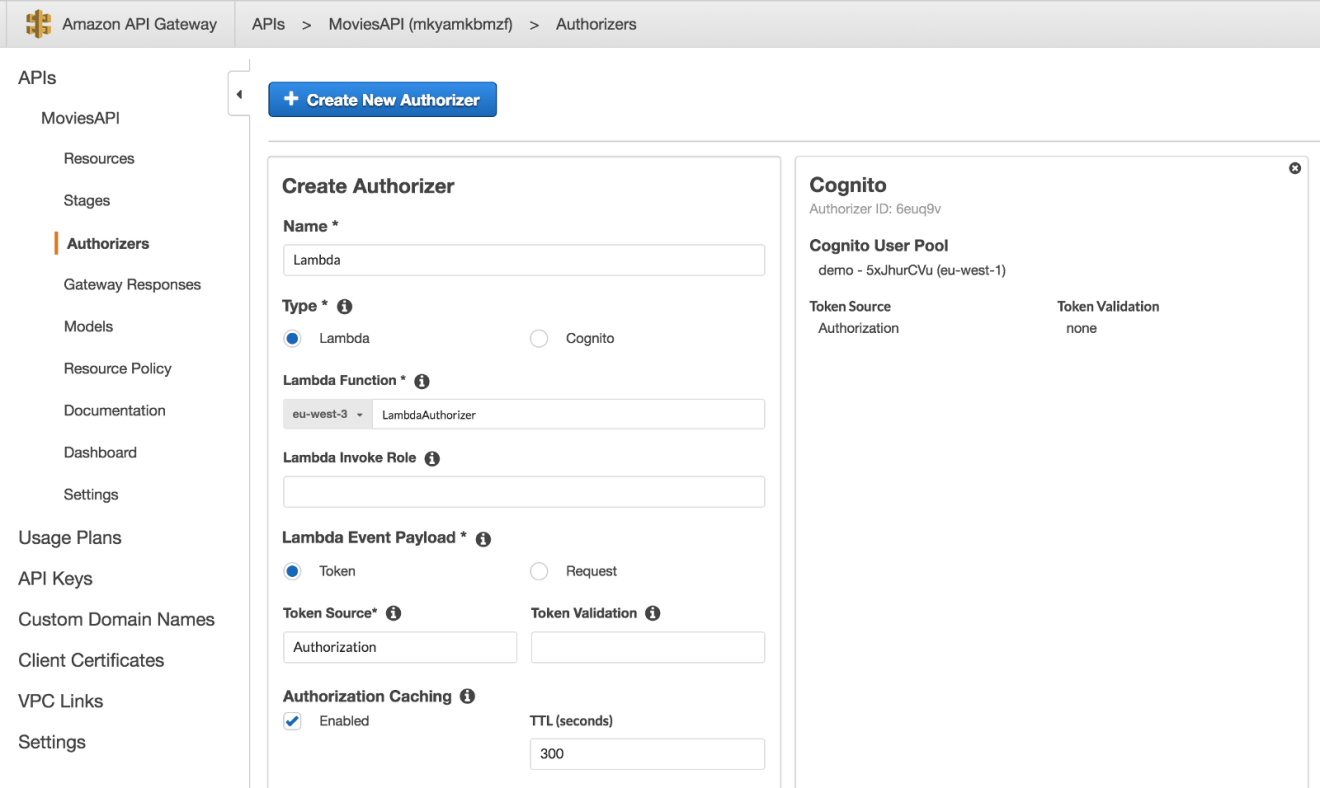The height and width of the screenshot is (788, 1320).
Task: Open Models in the sidebar
Action: [88, 327]
